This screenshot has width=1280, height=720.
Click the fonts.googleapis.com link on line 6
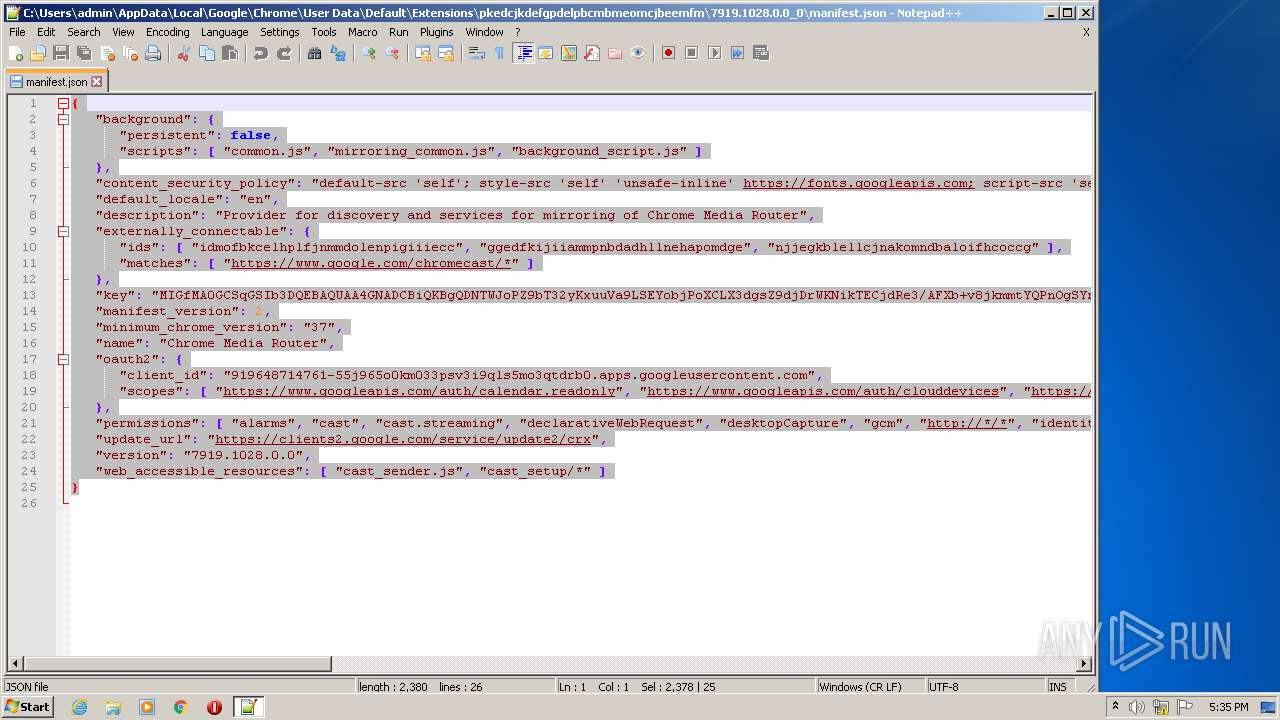[x=858, y=183]
